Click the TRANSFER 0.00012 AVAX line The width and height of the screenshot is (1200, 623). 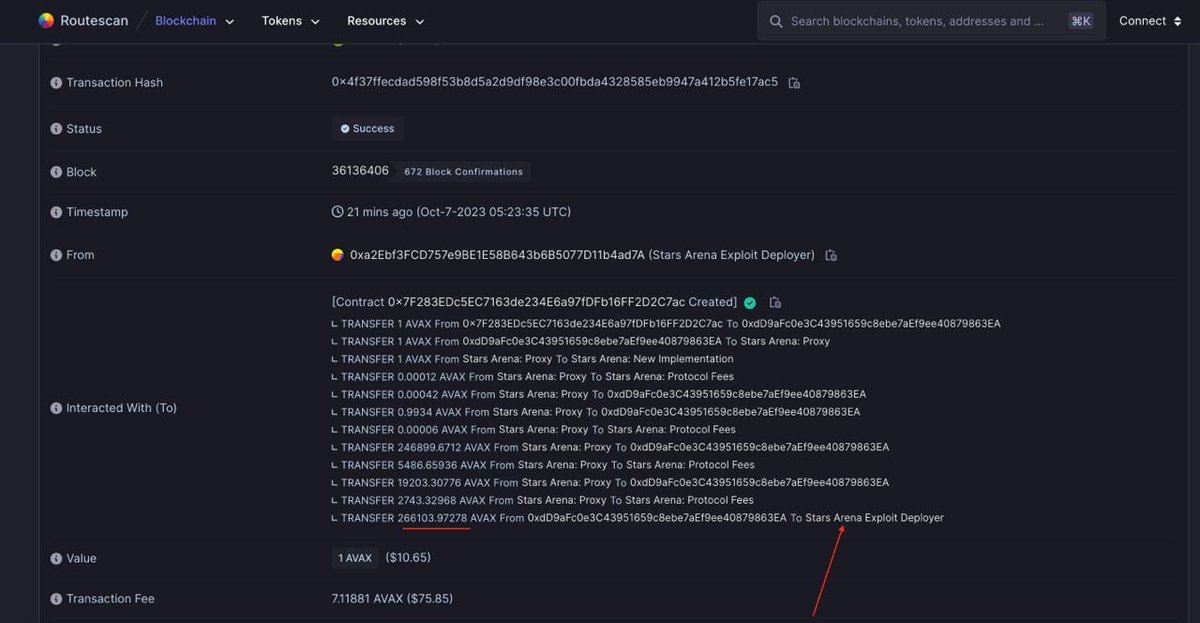pos(533,377)
